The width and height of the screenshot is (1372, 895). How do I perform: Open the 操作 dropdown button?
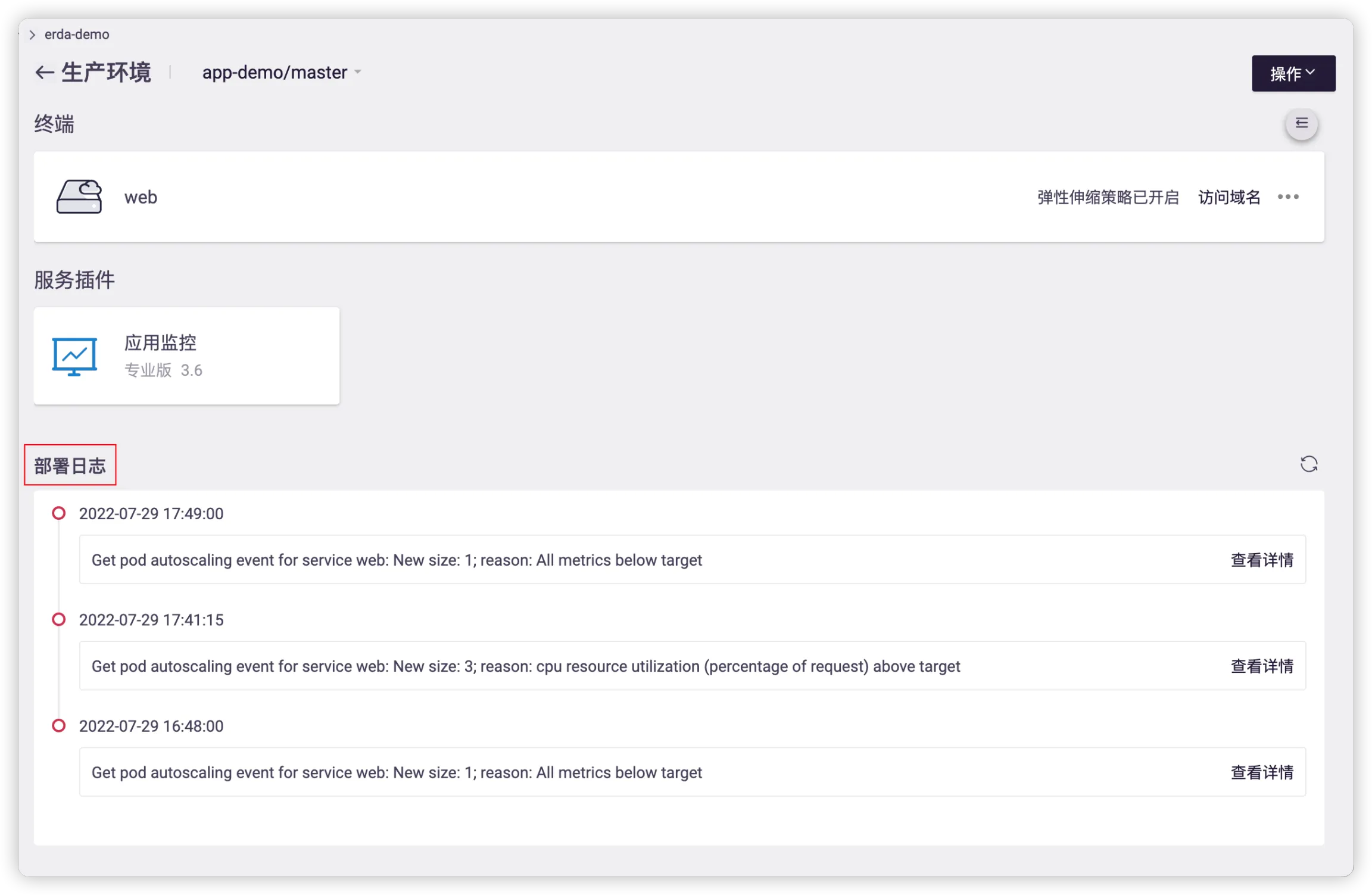[1293, 73]
